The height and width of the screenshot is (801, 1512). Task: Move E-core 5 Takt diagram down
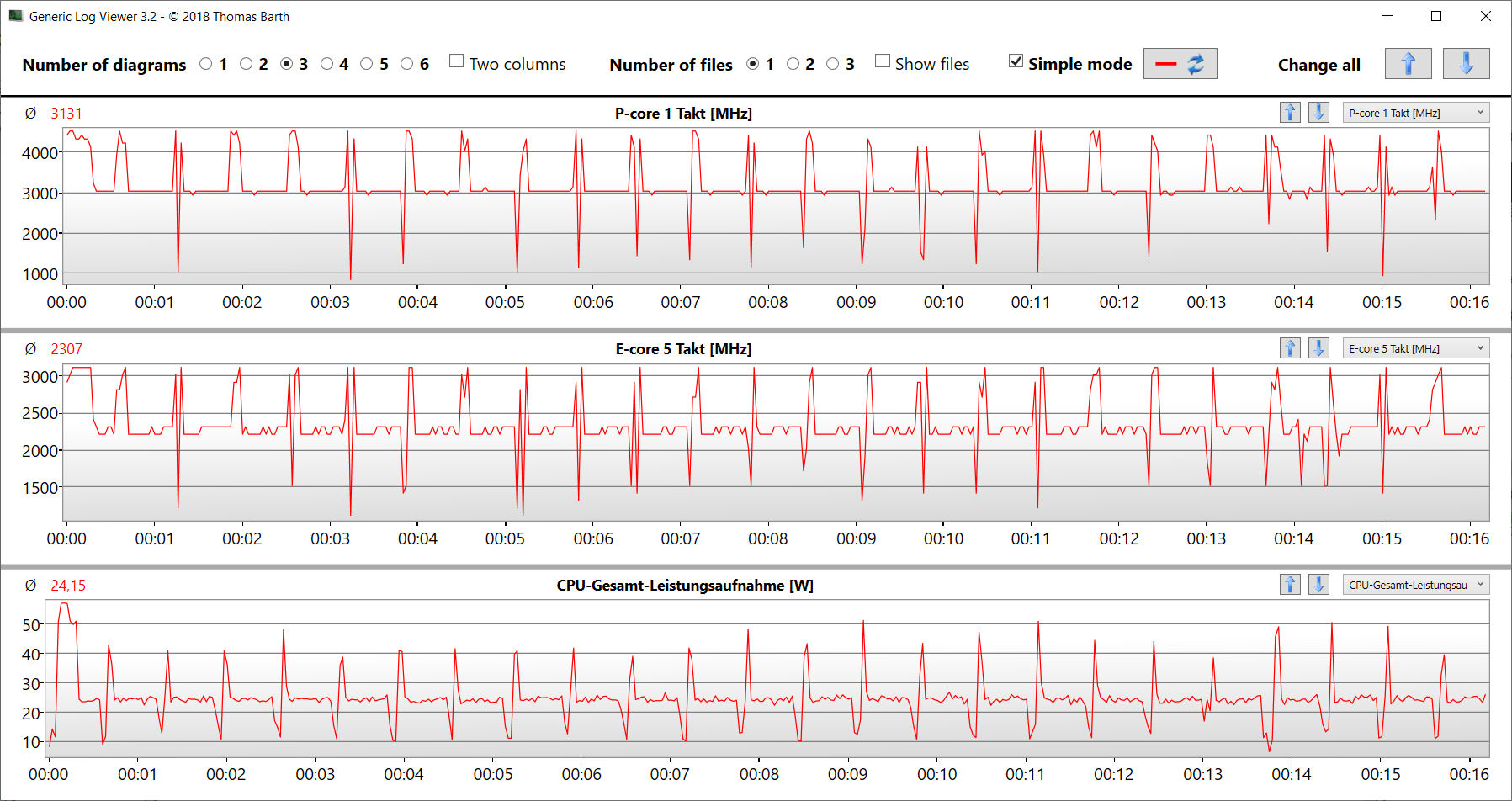(x=1318, y=348)
